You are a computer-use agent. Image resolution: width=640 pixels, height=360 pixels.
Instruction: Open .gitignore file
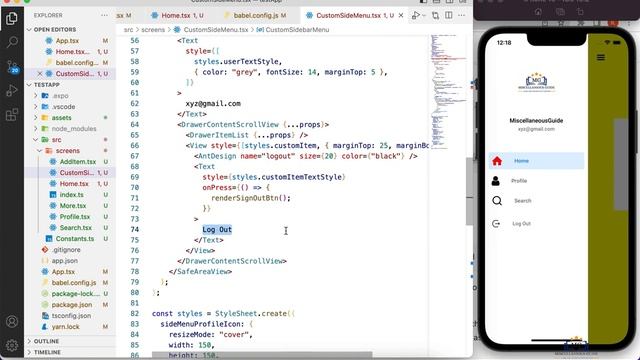point(66,249)
